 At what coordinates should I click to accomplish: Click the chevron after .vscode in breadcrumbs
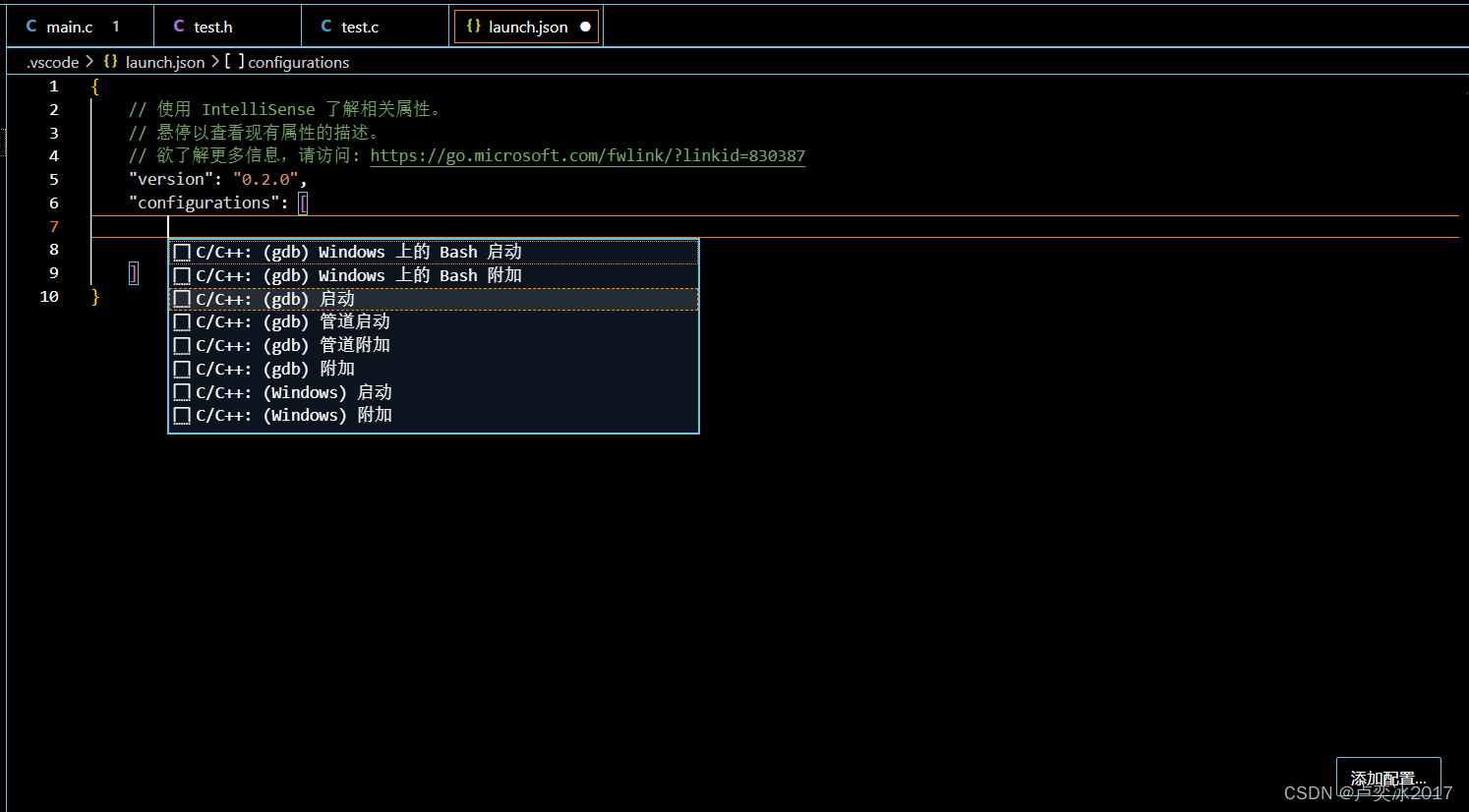coord(90,62)
